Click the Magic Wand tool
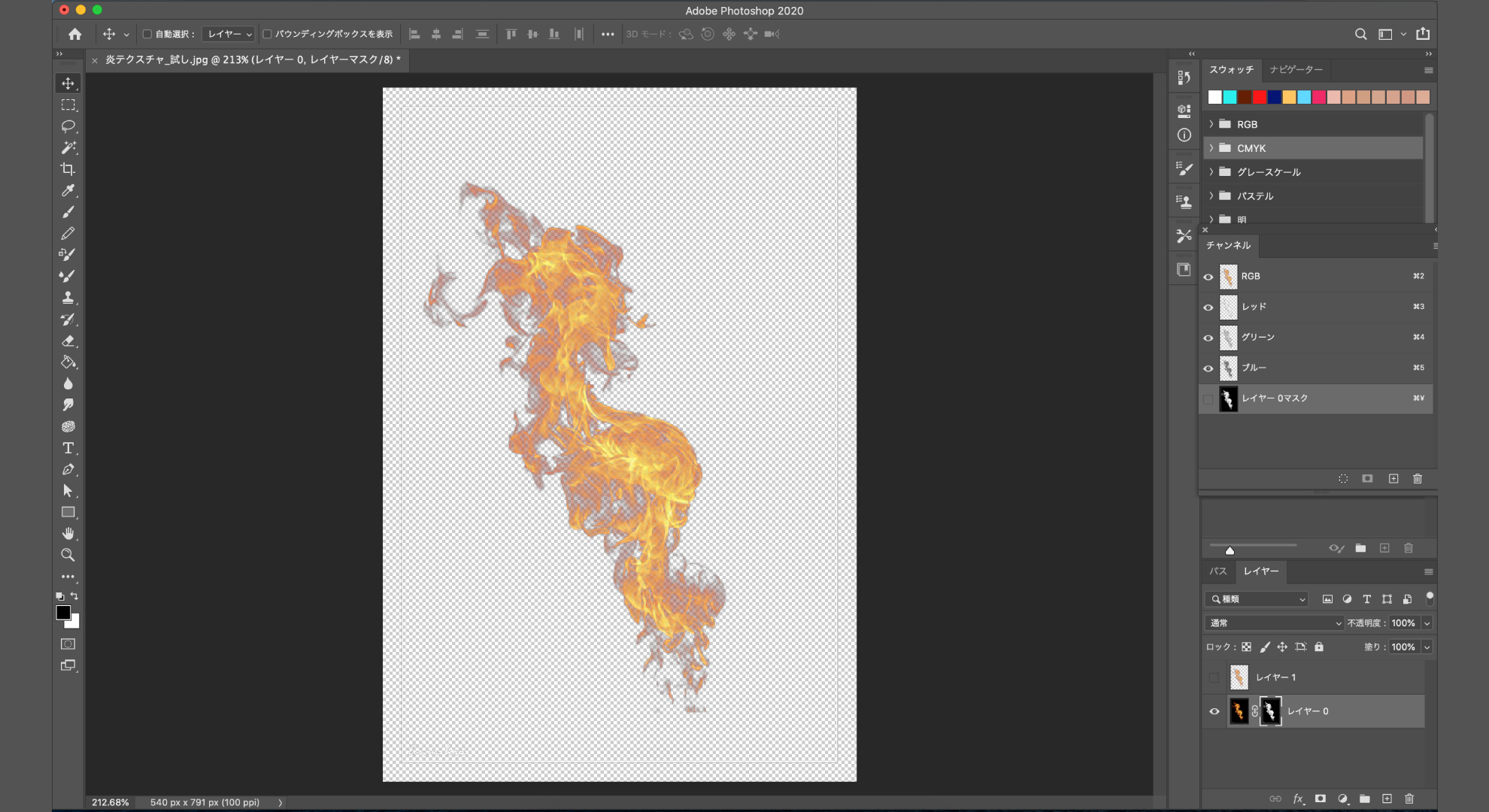 point(68,147)
